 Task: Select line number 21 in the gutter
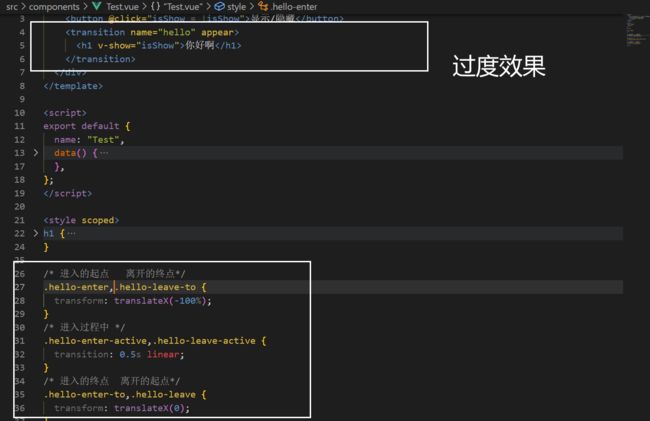click(x=19, y=220)
